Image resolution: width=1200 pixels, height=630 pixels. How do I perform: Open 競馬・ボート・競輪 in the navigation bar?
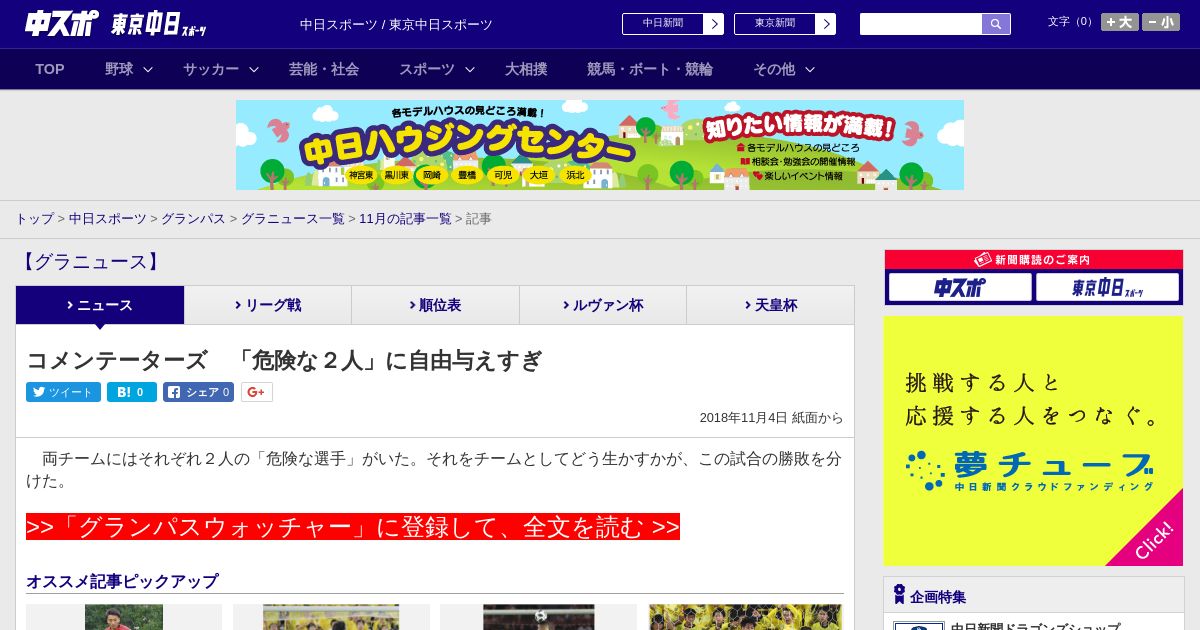(650, 69)
